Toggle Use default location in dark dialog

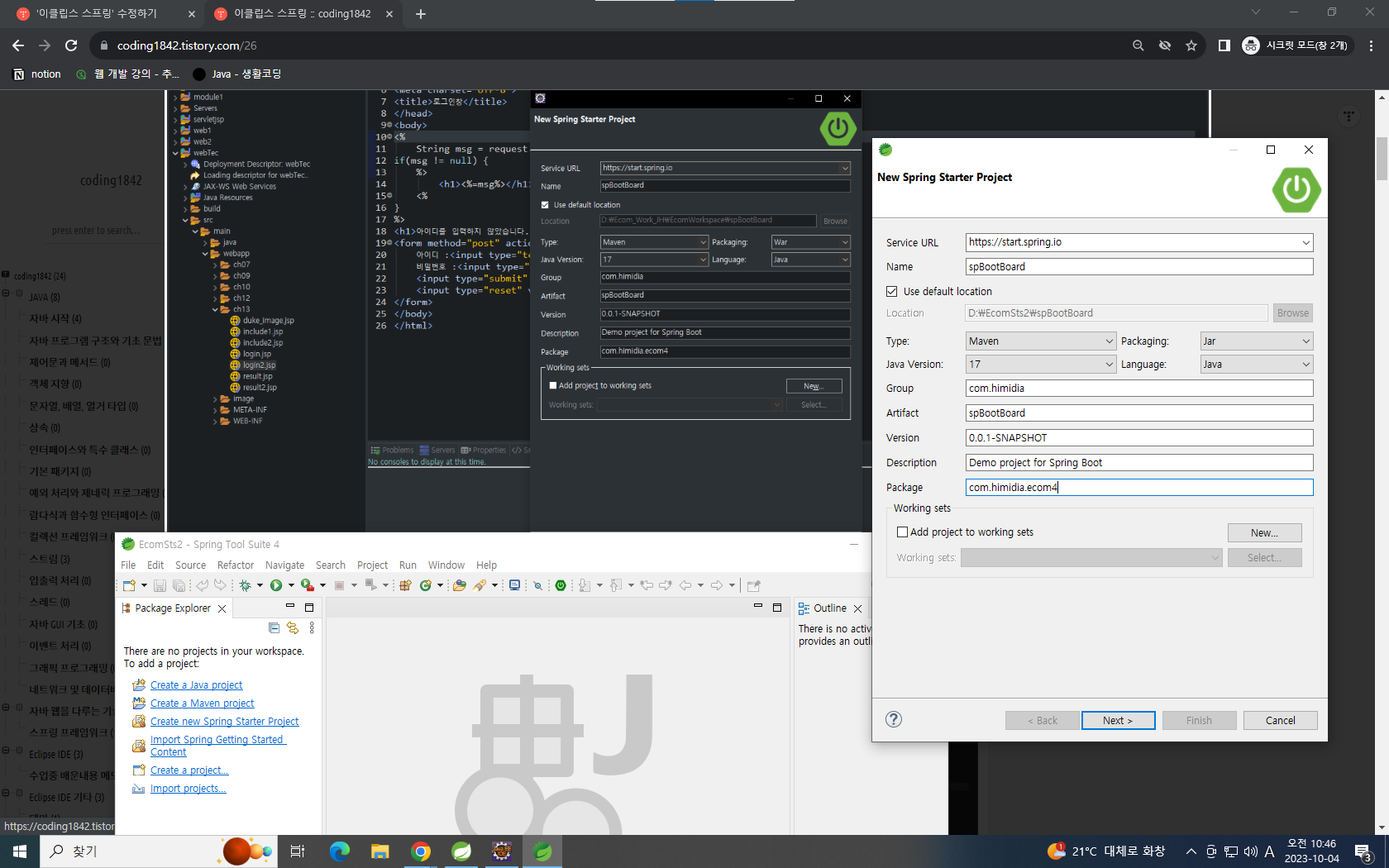[545, 205]
